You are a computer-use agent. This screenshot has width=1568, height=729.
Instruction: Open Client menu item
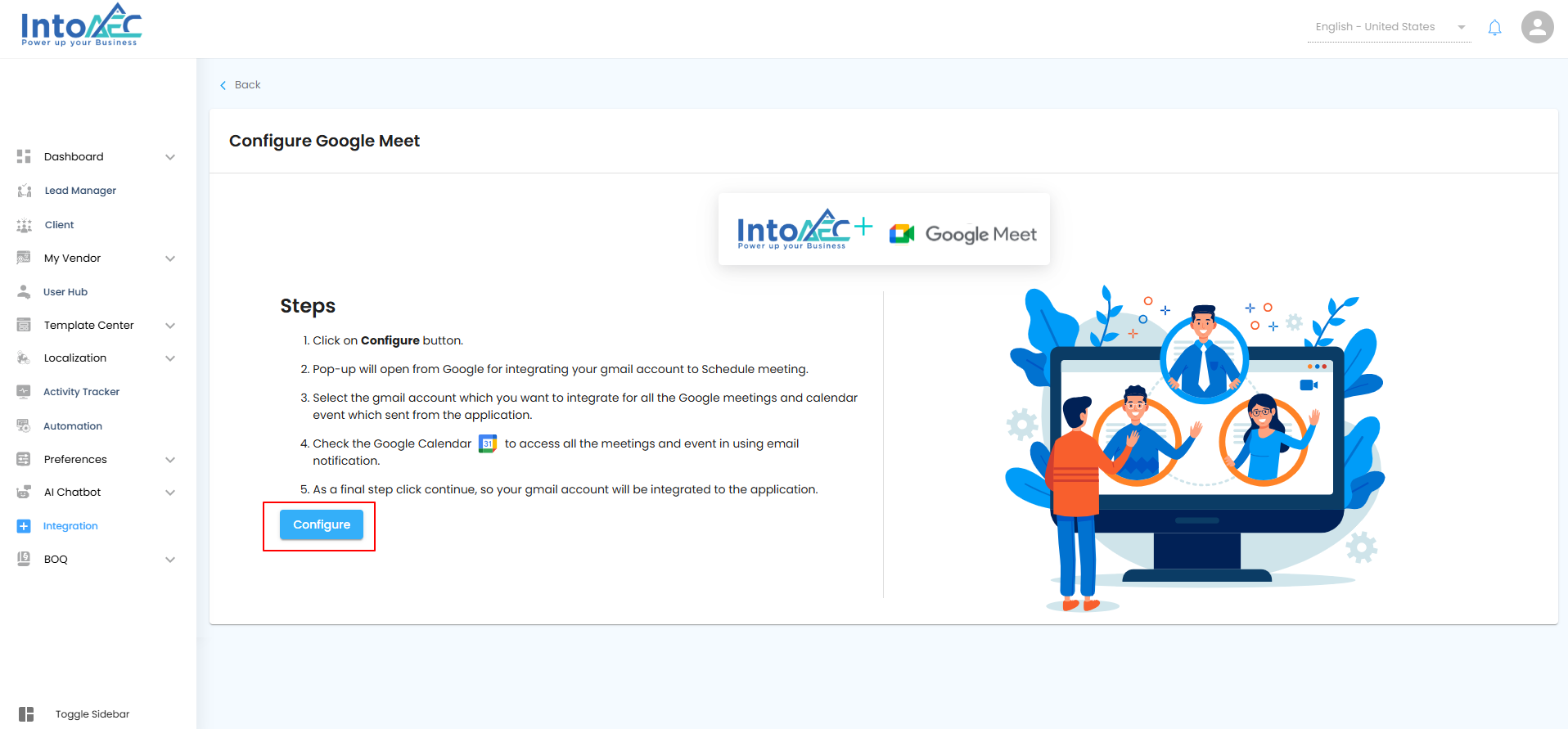coord(59,225)
